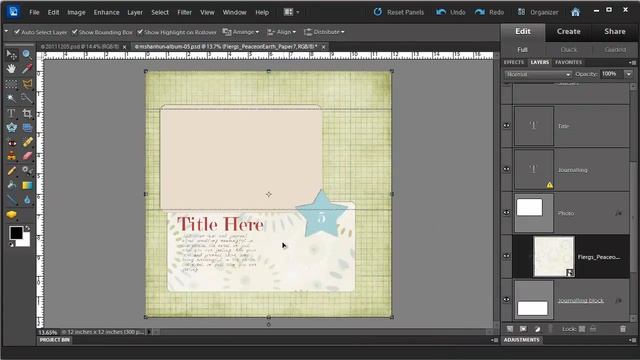The width and height of the screenshot is (640, 360).
Task: Add a layer mask button
Action: pyautogui.click(x=523, y=329)
